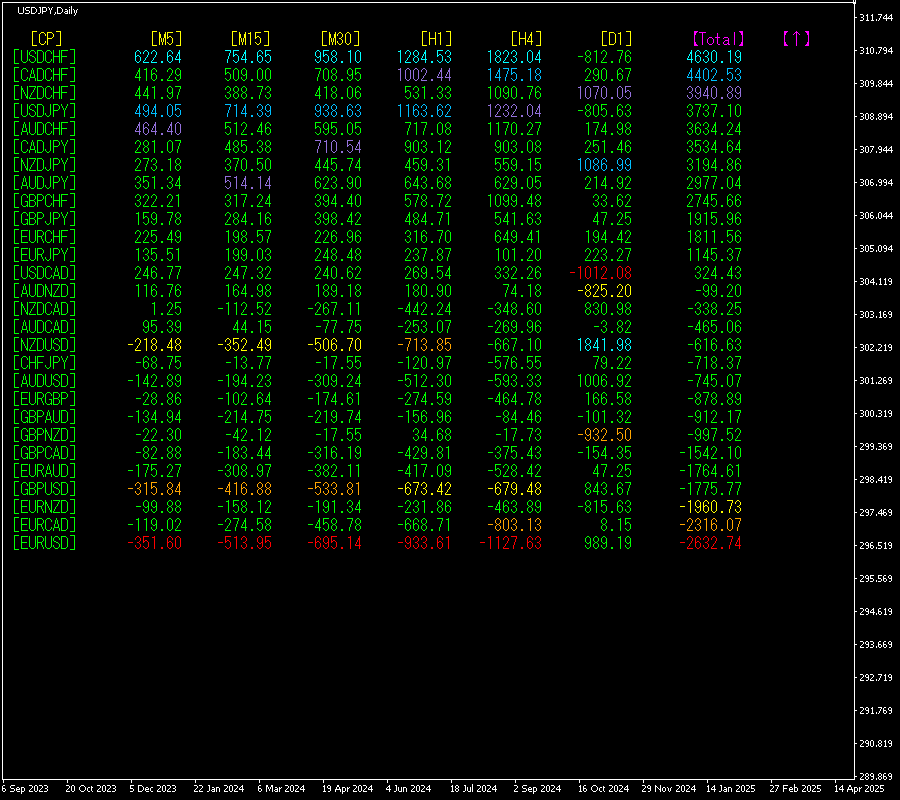Click the 6 Sep 2023 date label

click(25, 789)
